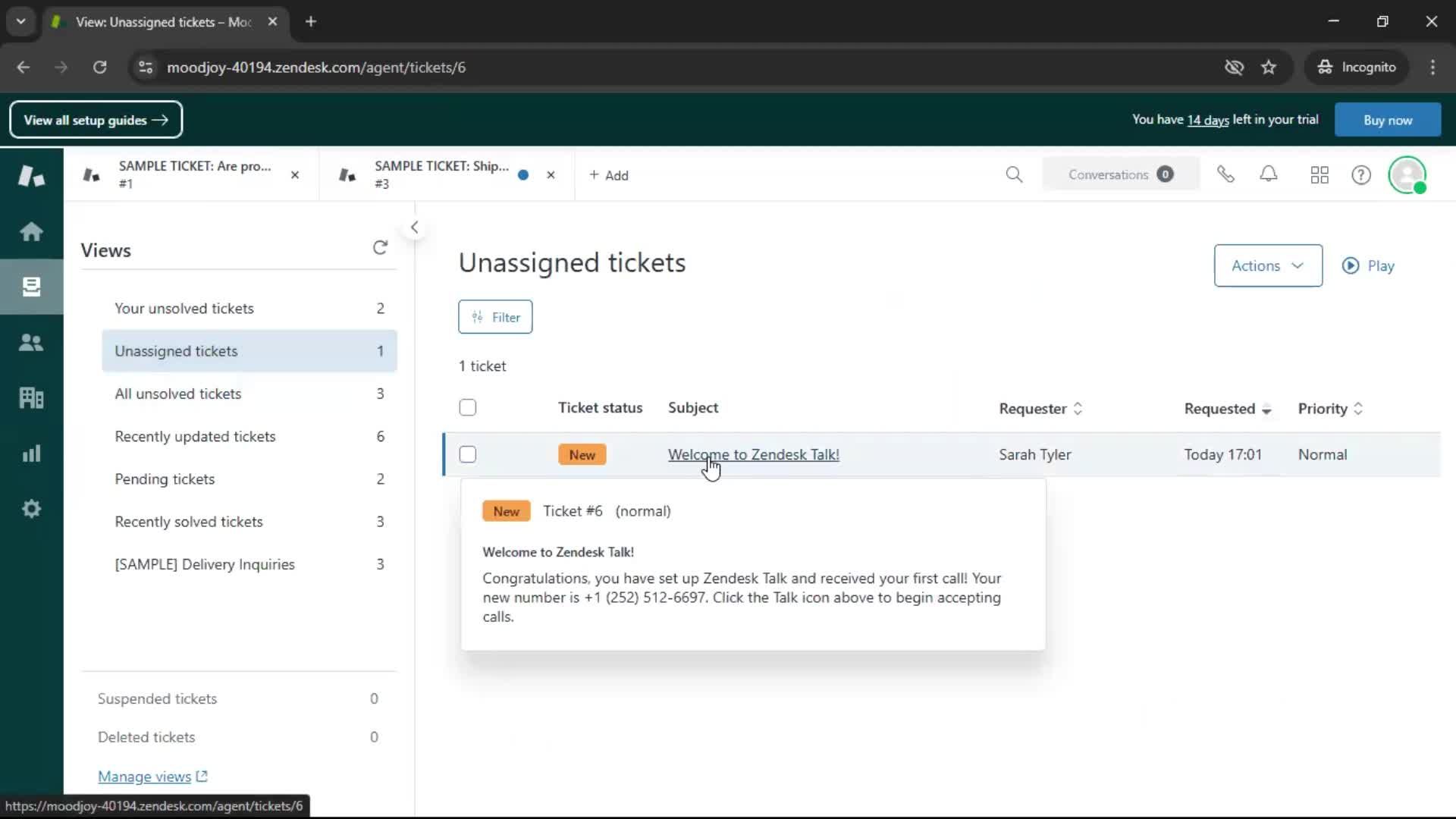
Task: Select [SAMPLE] Delivery Inquiries view
Action: coord(249,564)
